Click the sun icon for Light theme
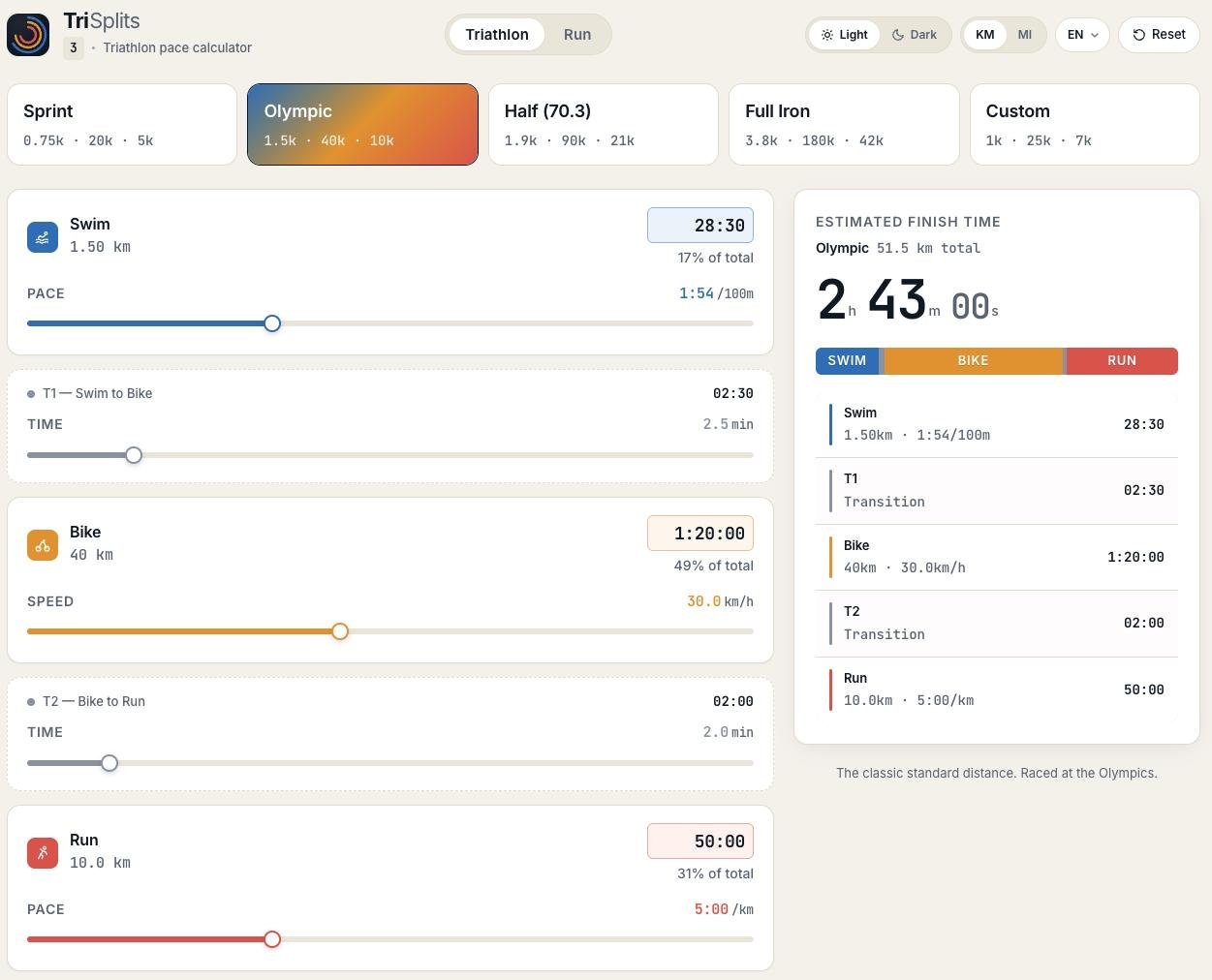This screenshot has height=980, width=1212. [827, 35]
